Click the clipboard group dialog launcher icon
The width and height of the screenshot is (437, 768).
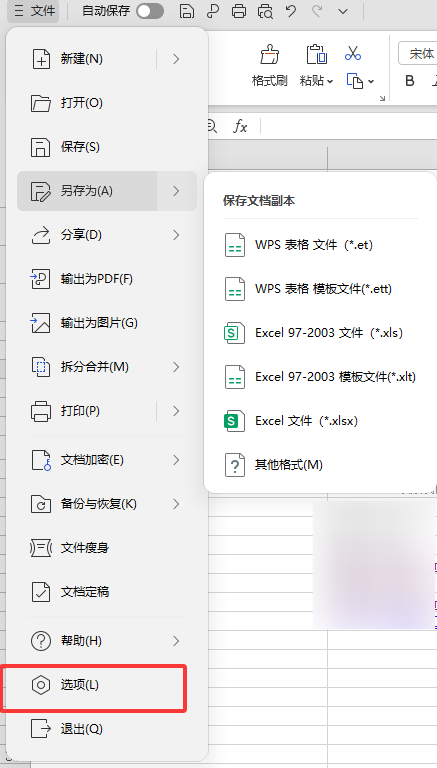point(383,98)
